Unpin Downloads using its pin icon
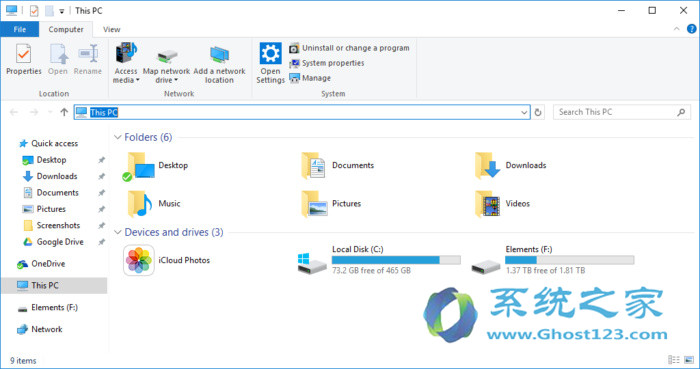Image resolution: width=700 pixels, height=369 pixels. [x=101, y=176]
